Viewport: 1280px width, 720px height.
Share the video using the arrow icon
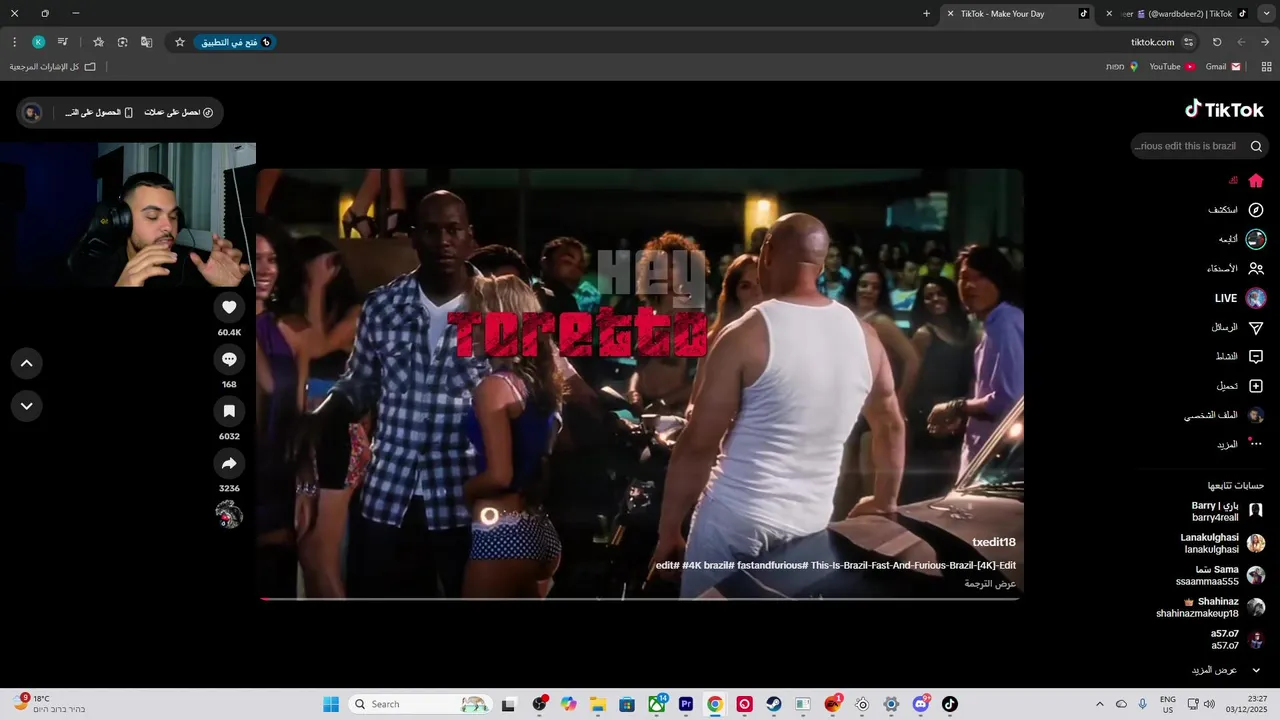(229, 462)
